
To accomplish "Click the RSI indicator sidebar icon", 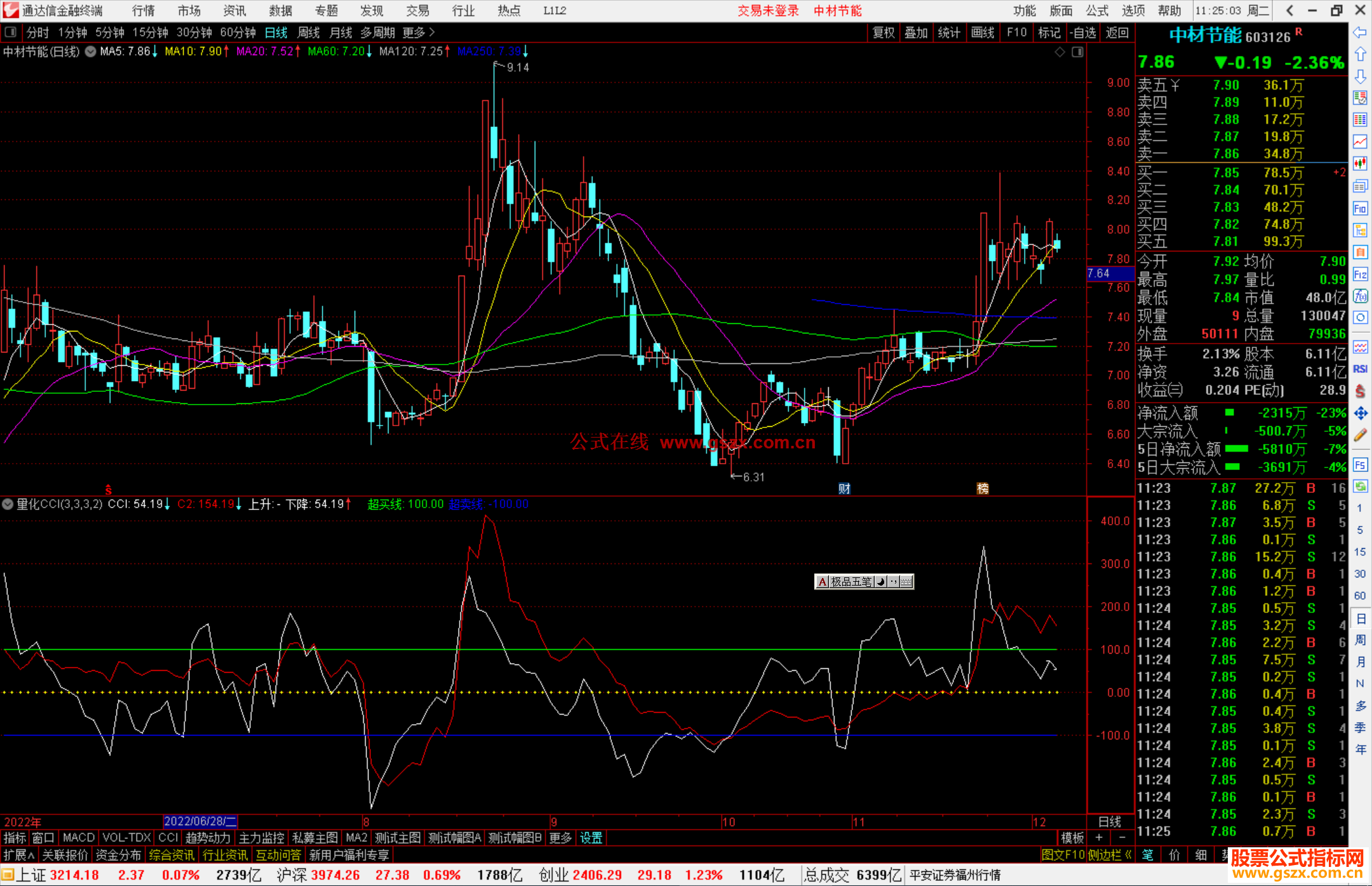I will pos(1360,369).
